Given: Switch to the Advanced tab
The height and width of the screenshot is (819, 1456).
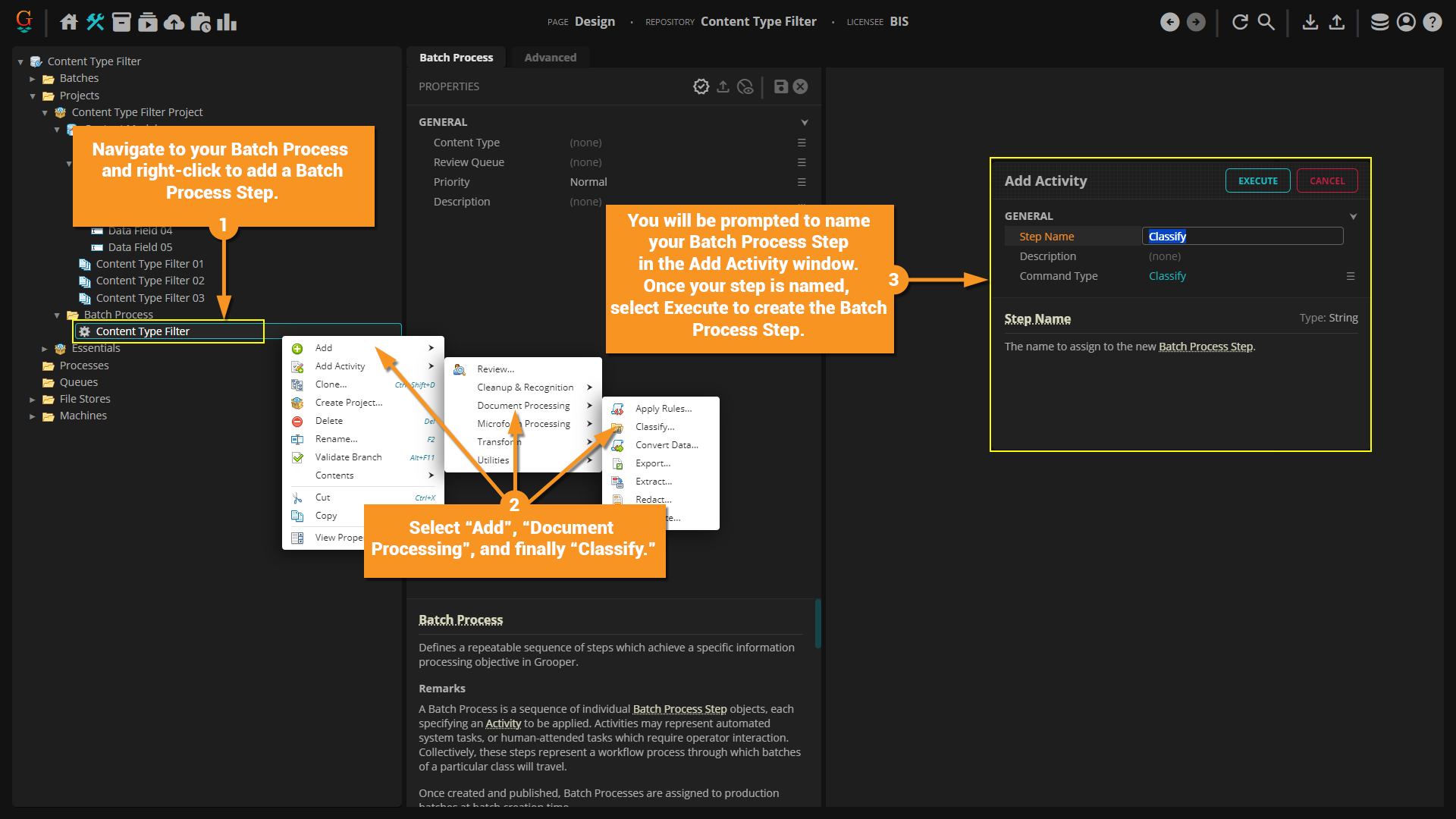Looking at the screenshot, I should (x=551, y=58).
